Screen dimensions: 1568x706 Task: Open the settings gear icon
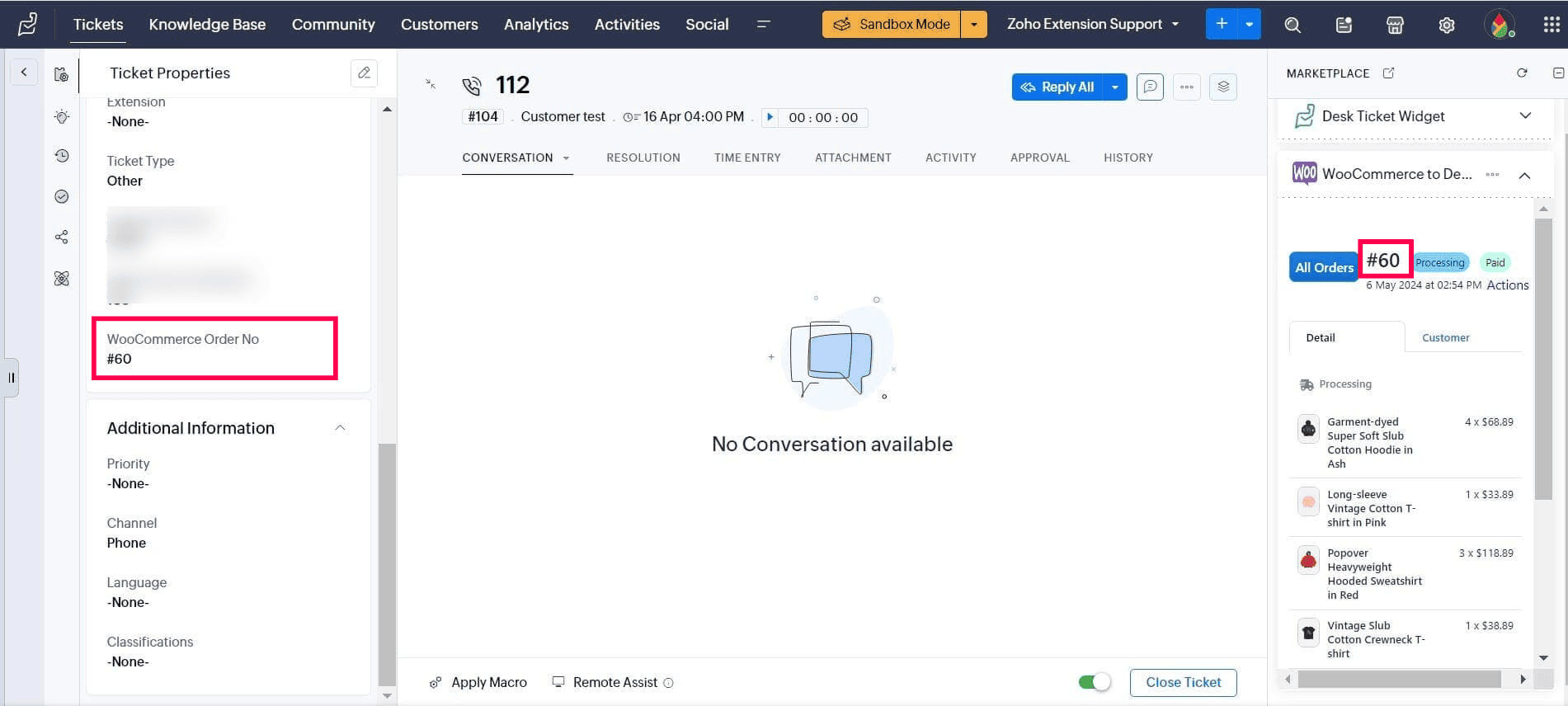[x=1446, y=25]
